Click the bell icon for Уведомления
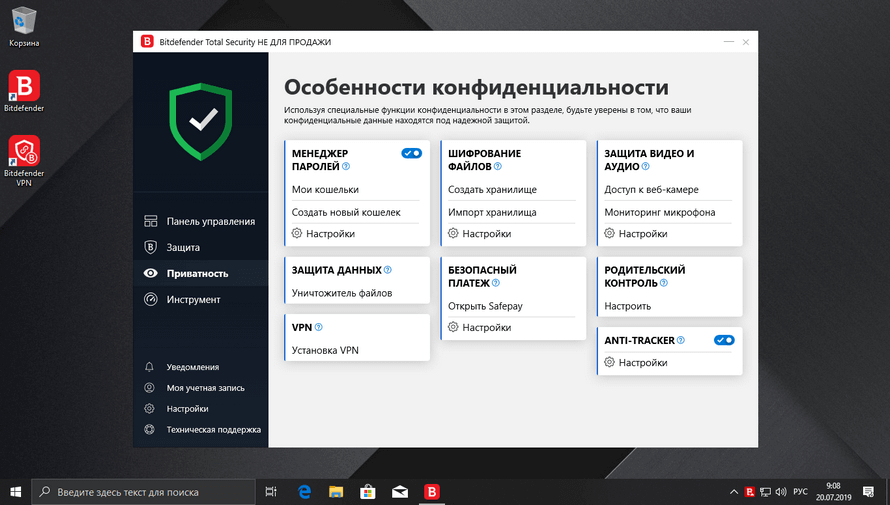890x505 pixels. click(x=149, y=367)
